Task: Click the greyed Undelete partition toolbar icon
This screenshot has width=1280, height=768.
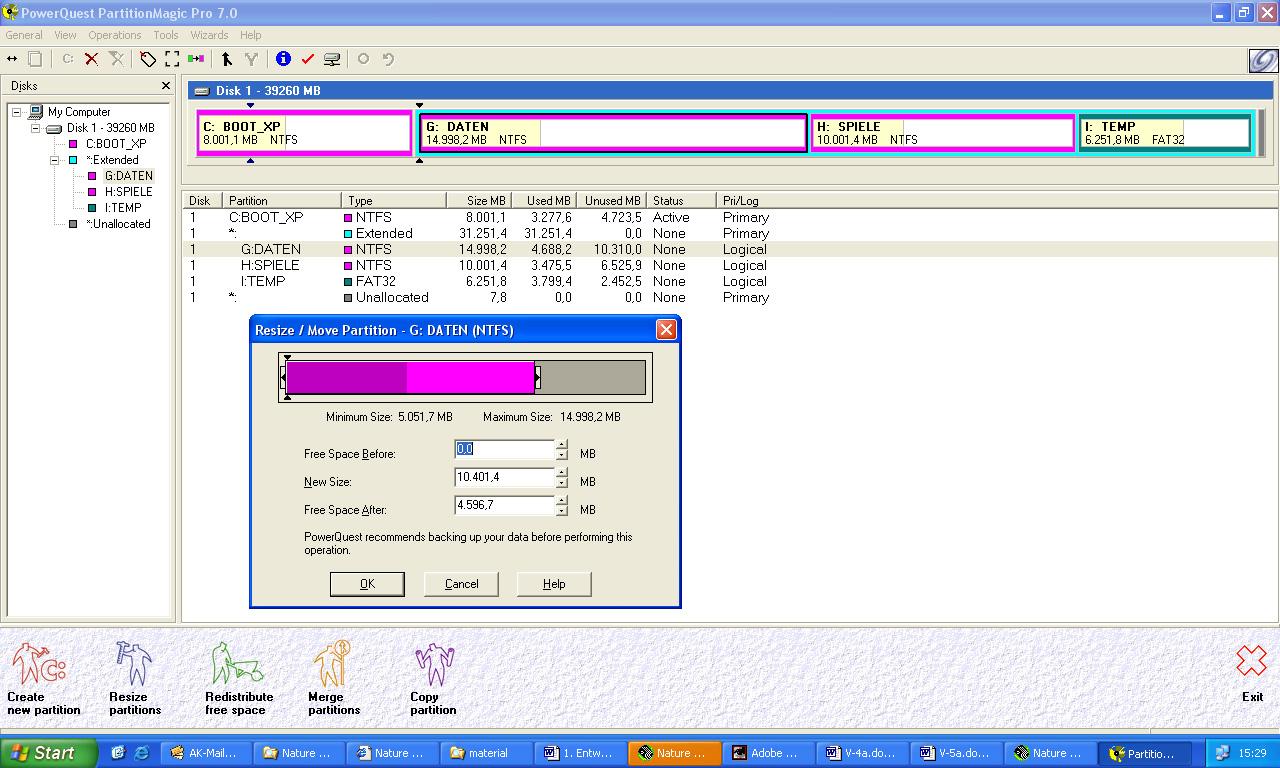Action: coord(117,59)
